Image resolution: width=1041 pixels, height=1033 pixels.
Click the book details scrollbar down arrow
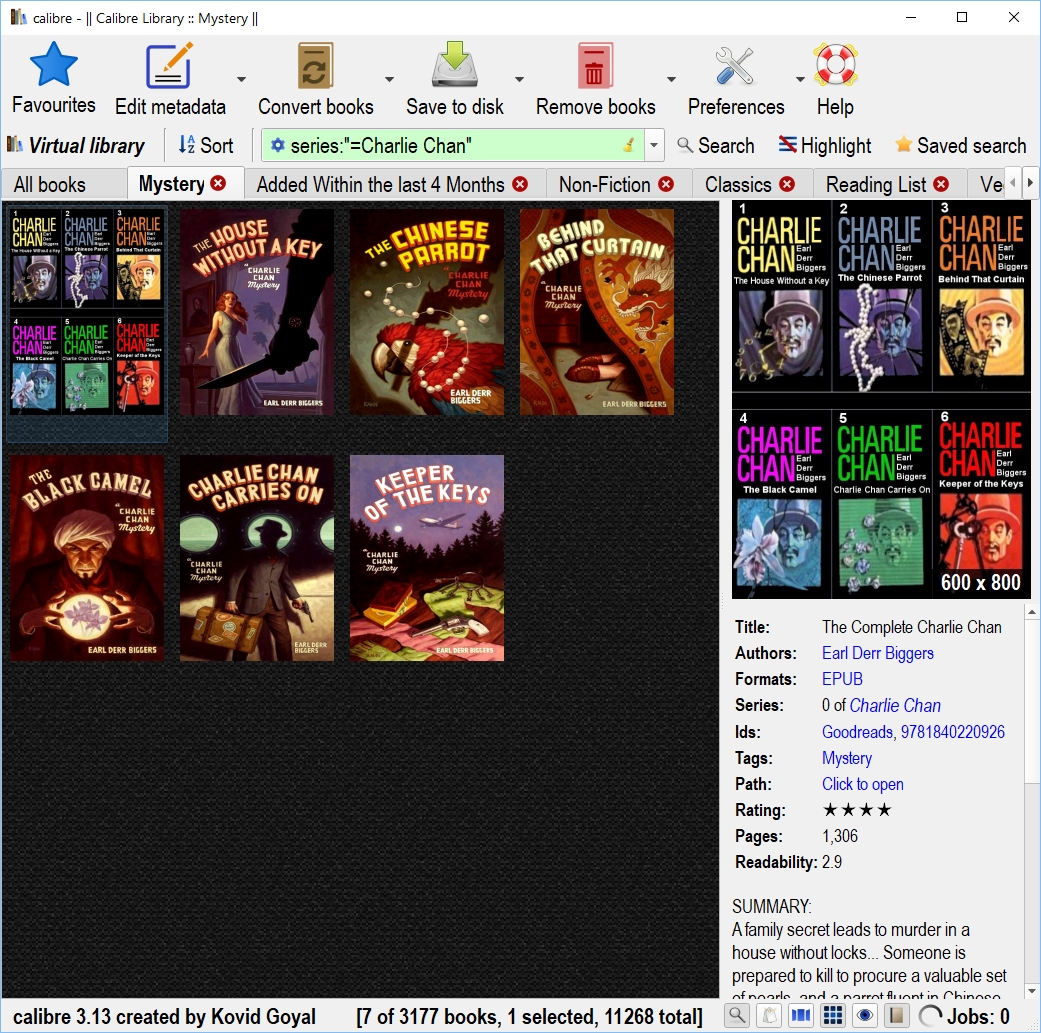[1032, 991]
